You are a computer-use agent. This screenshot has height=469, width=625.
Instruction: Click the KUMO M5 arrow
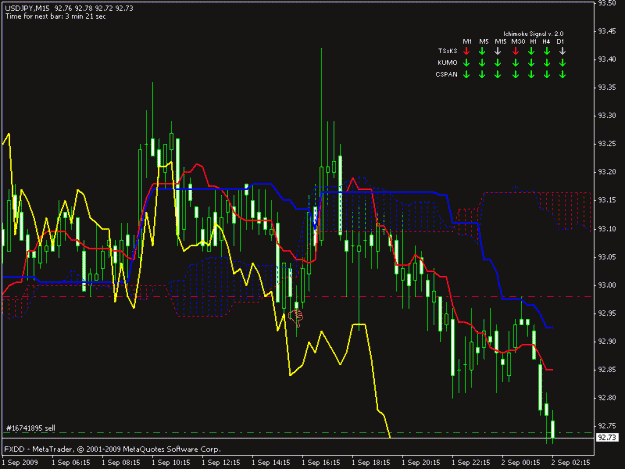click(x=482, y=63)
